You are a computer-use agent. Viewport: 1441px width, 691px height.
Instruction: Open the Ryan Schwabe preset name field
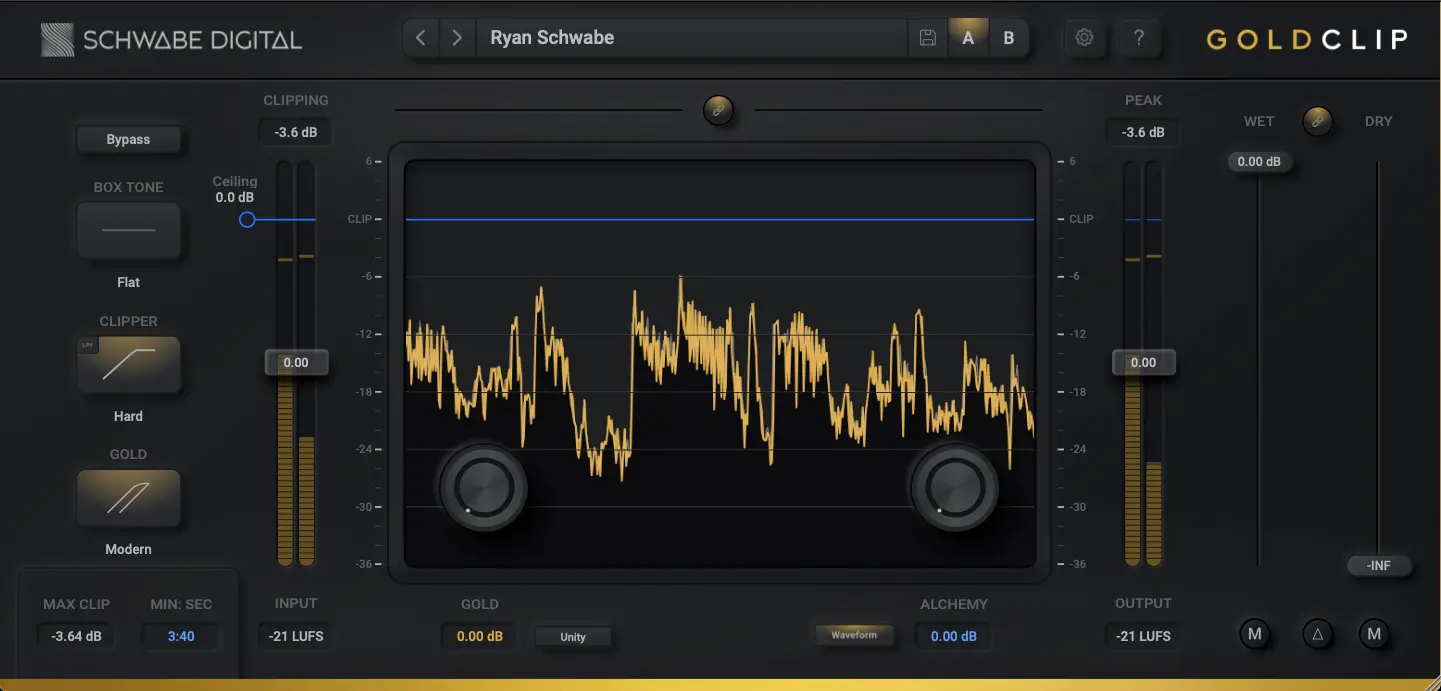coord(692,38)
